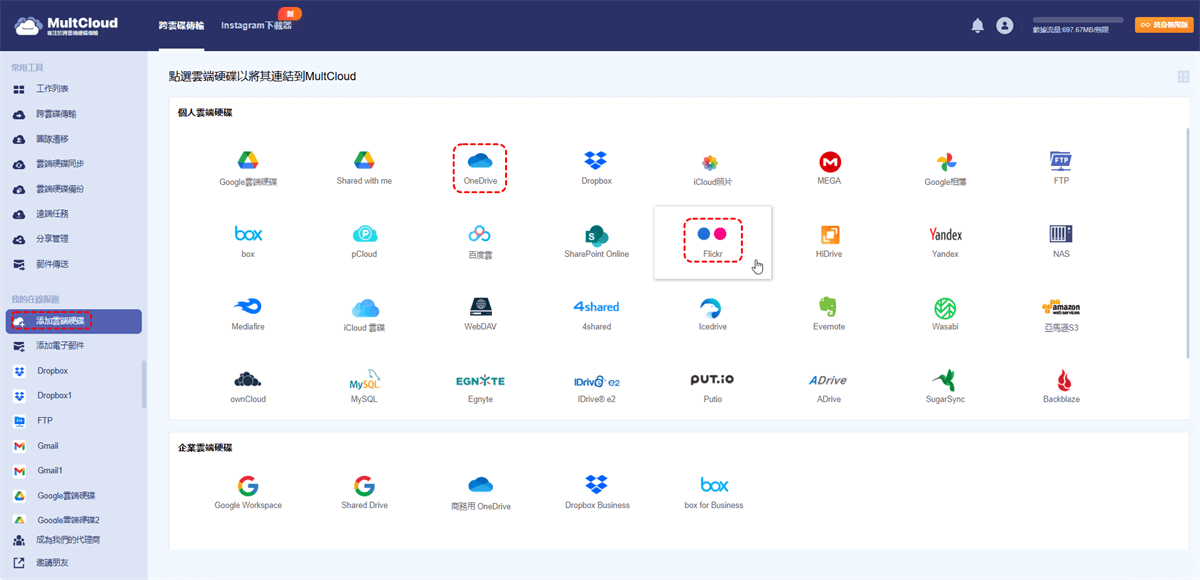Open the user account avatar
Screen dimensions: 1200x580
click(1005, 26)
